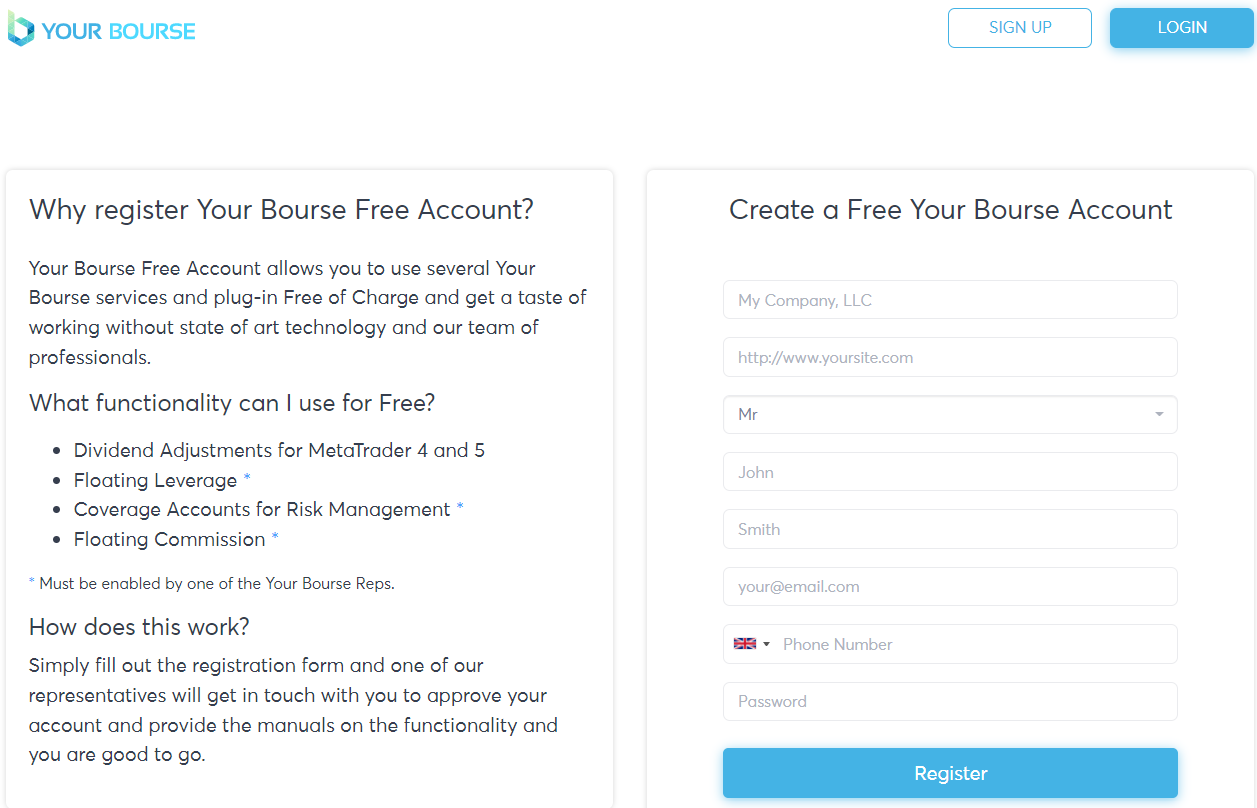Open the country code dropdown arrow

pos(767,644)
